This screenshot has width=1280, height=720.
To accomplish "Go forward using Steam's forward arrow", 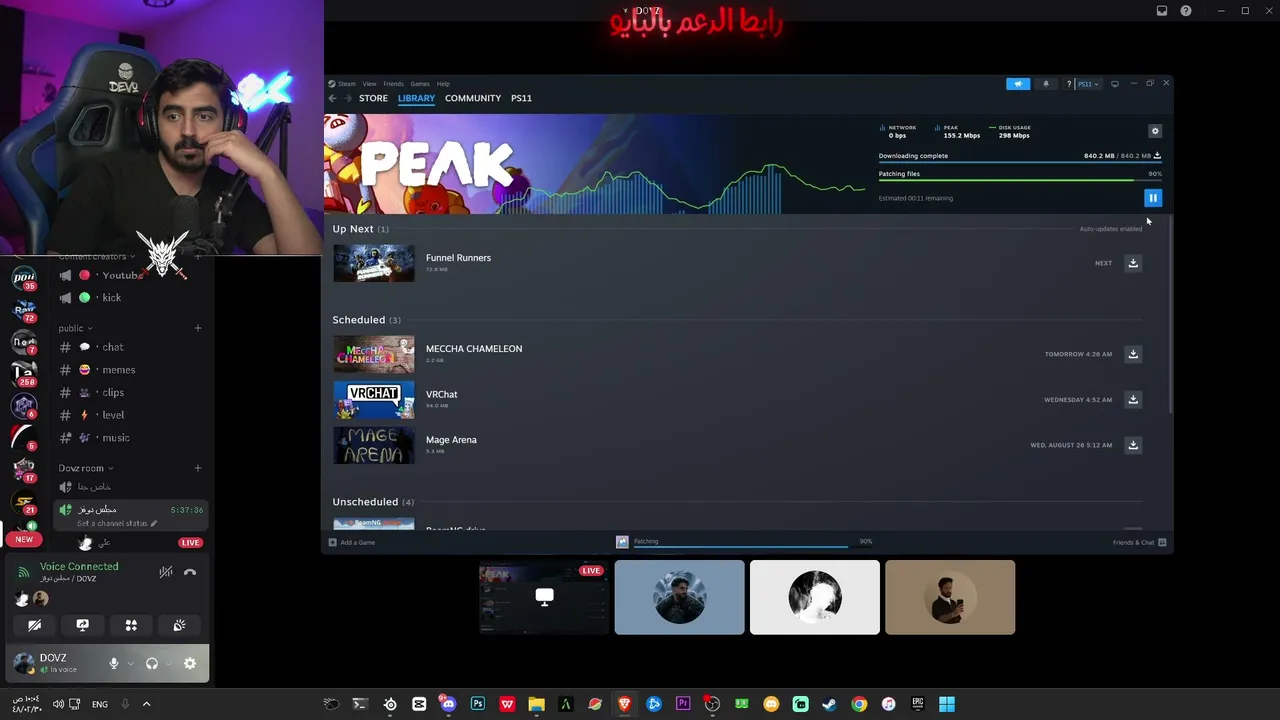I will tap(348, 98).
